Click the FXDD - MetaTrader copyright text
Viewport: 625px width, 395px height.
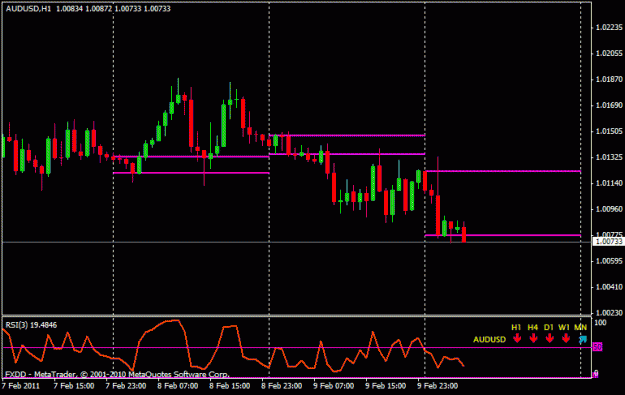[117, 374]
